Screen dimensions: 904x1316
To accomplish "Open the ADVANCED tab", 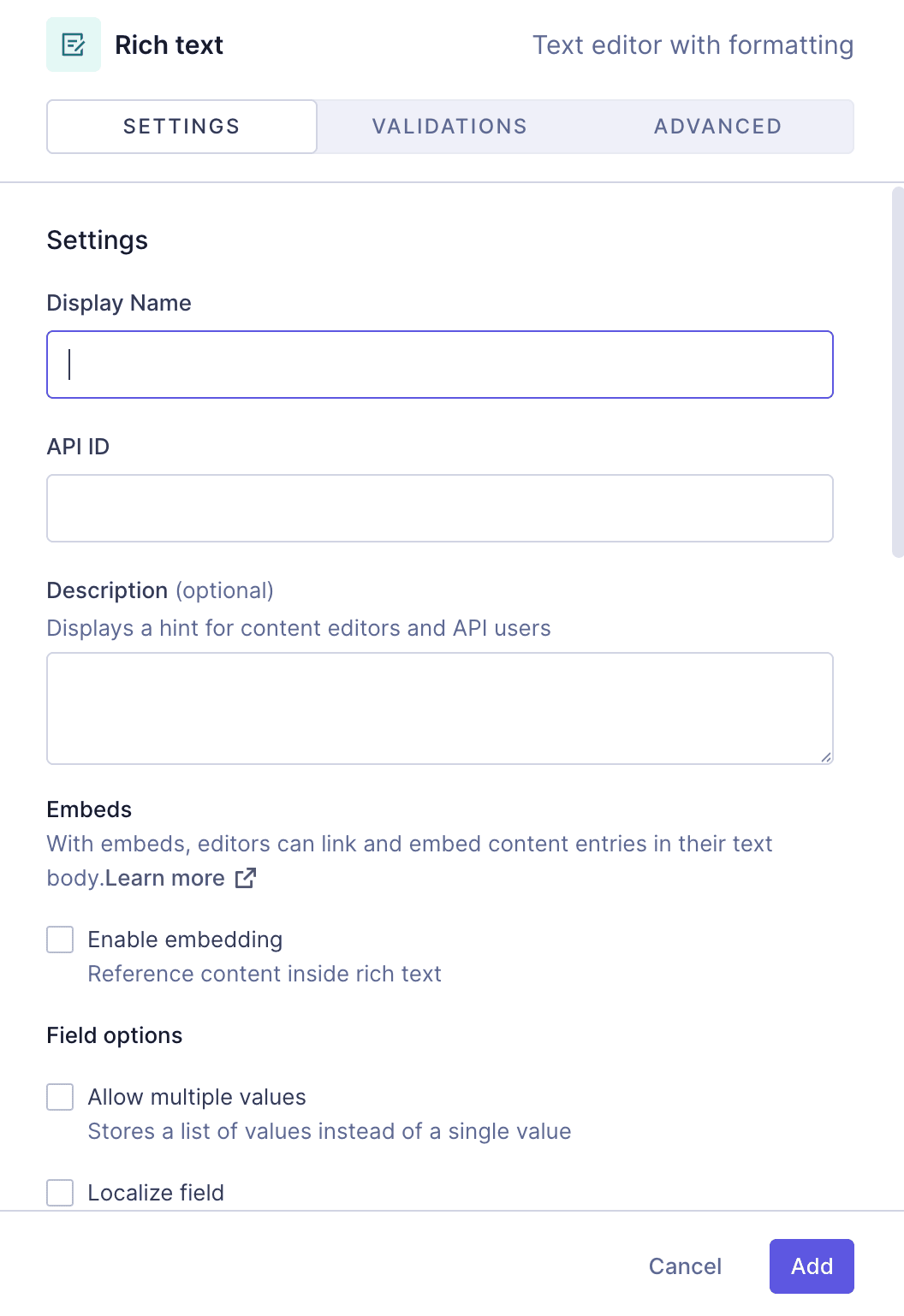I will tap(717, 126).
